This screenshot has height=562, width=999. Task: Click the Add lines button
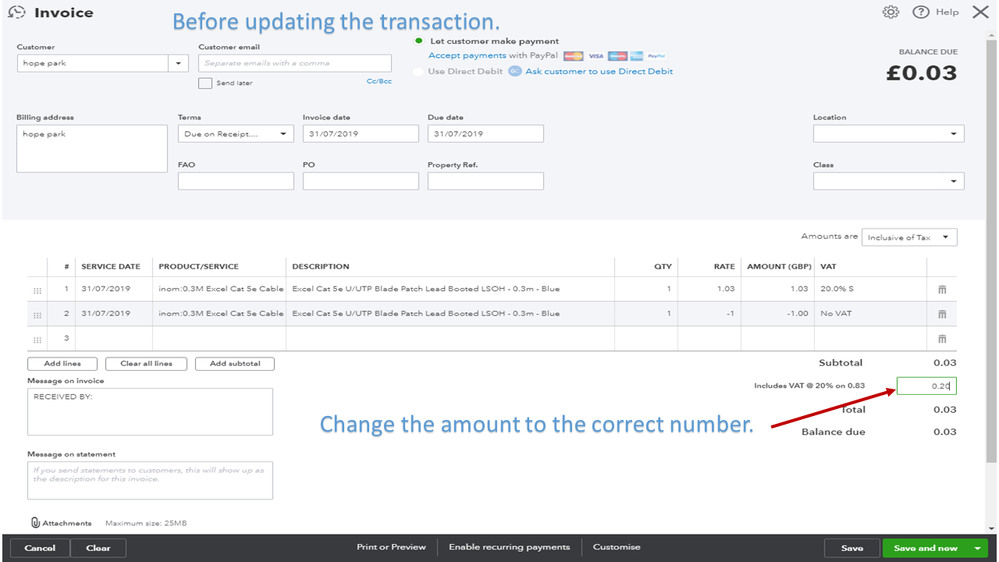coord(62,364)
